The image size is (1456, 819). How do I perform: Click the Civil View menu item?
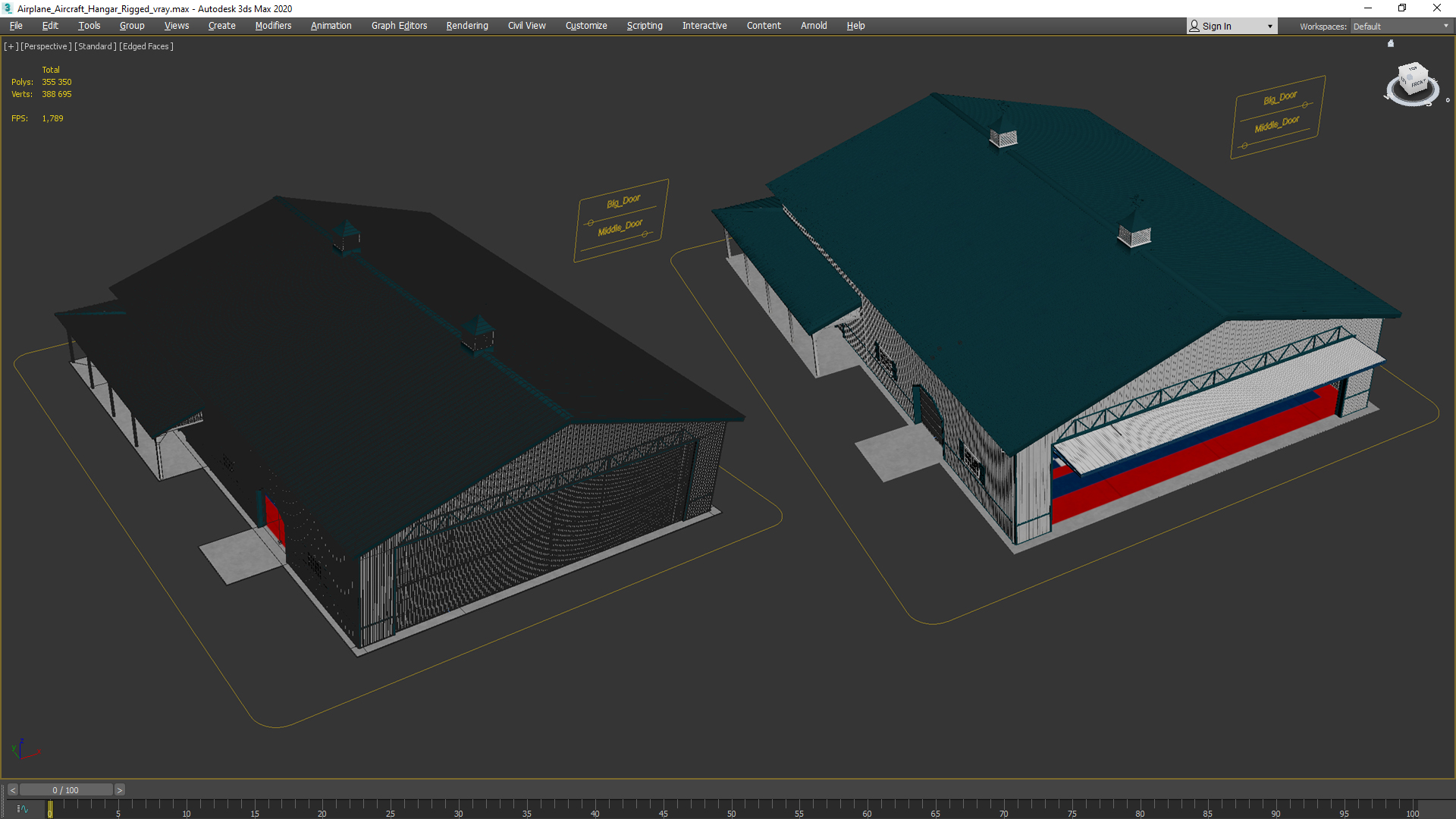(528, 25)
